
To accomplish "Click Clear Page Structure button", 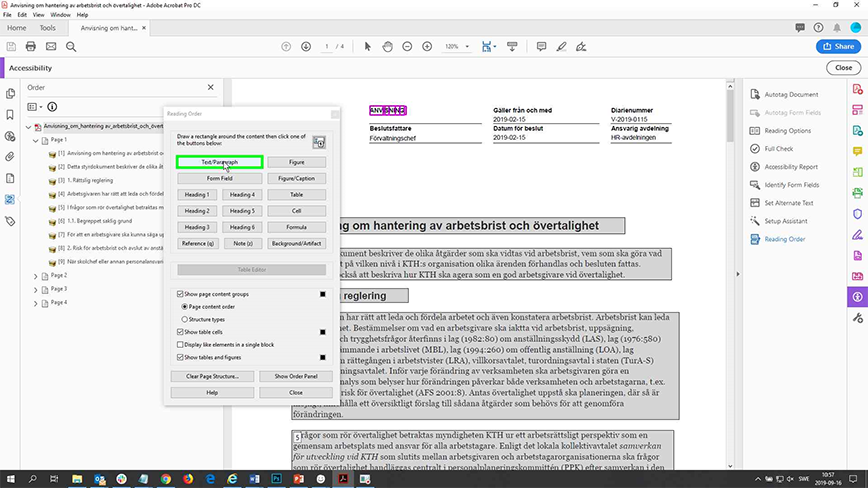I will pyautogui.click(x=213, y=376).
